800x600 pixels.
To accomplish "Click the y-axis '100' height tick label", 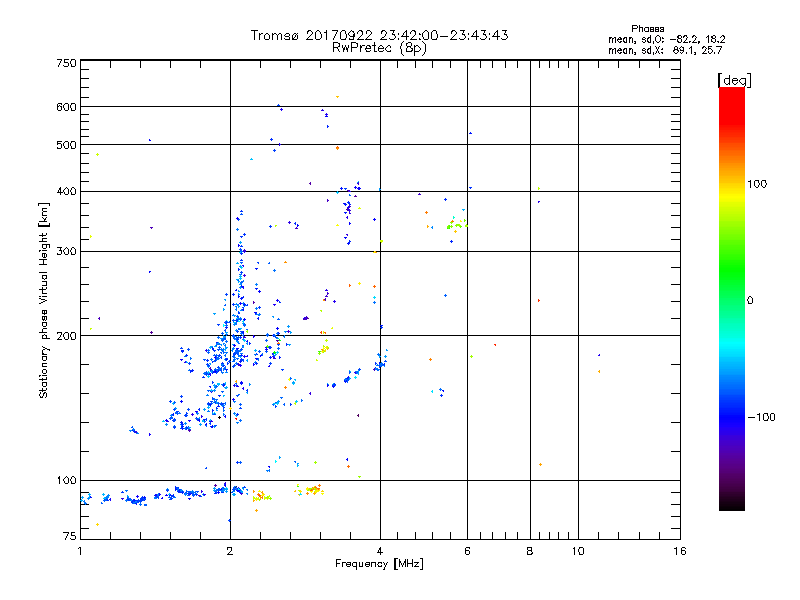I will (x=66, y=480).
